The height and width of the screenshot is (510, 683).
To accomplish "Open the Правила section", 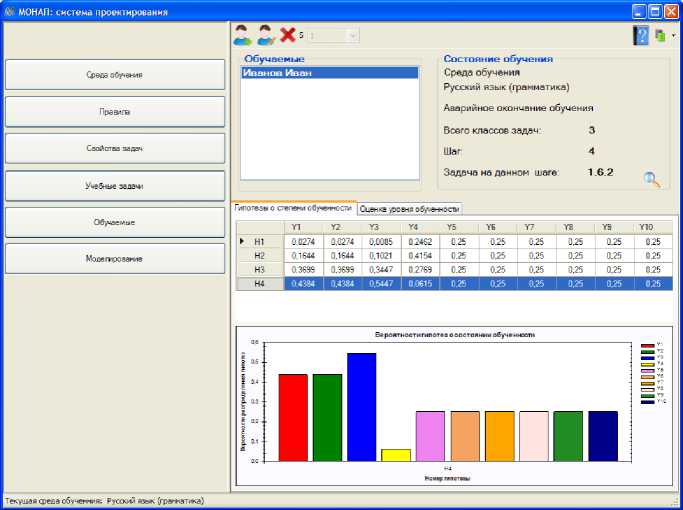I will (x=115, y=111).
